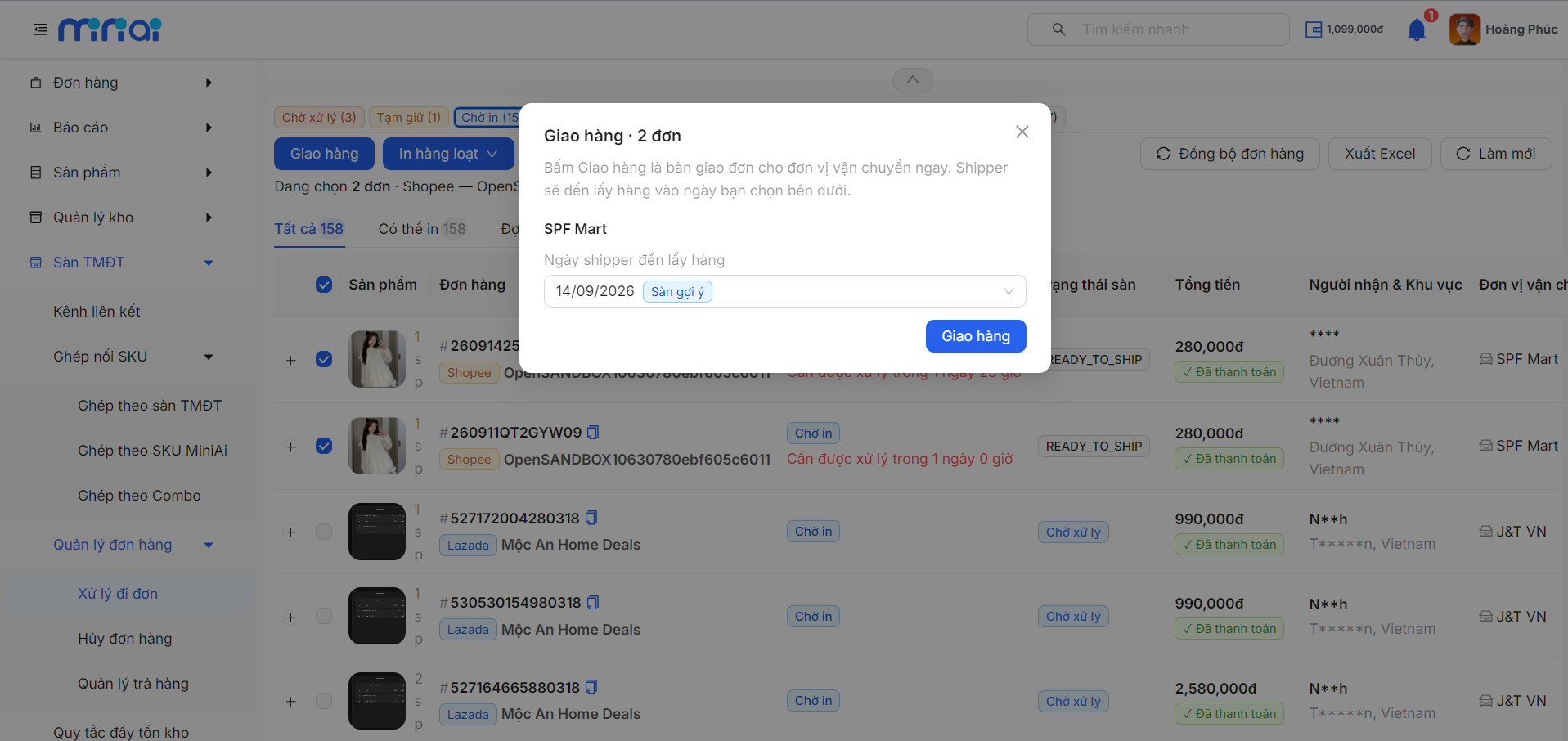
Task: Switch to the Tất cả 158 tab
Action: tap(309, 229)
